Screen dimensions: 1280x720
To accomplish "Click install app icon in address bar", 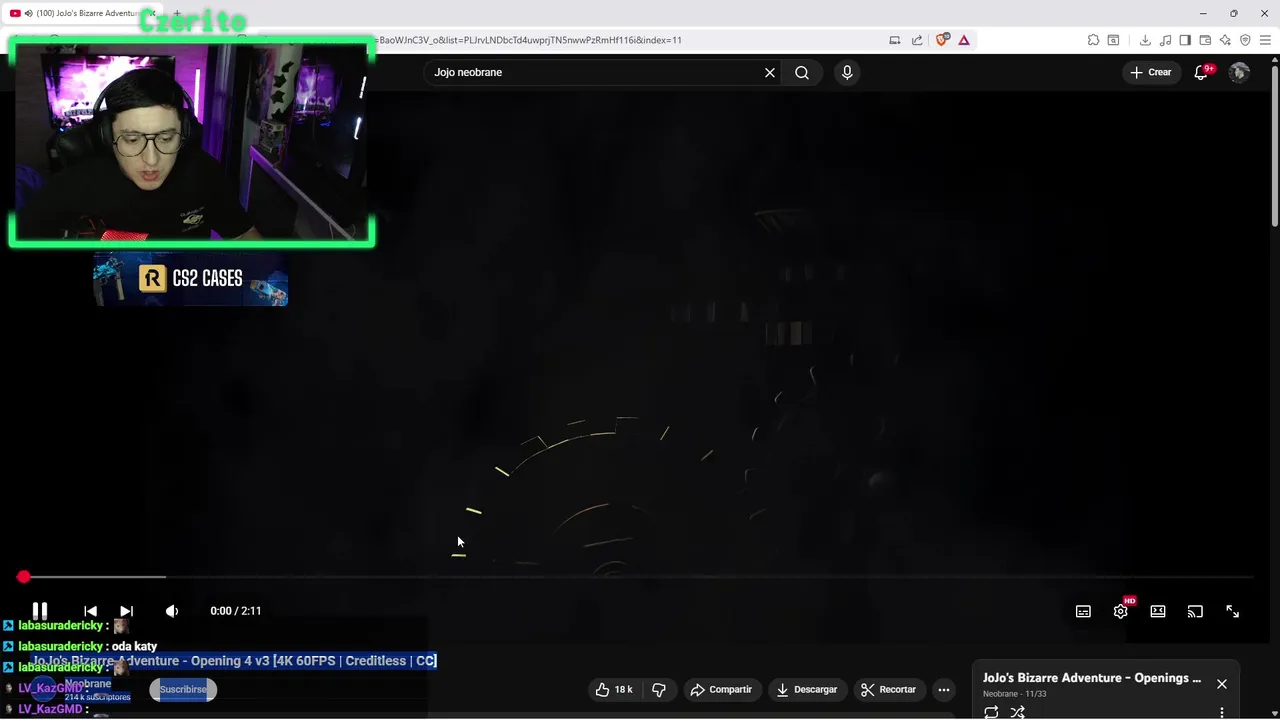I will (895, 40).
